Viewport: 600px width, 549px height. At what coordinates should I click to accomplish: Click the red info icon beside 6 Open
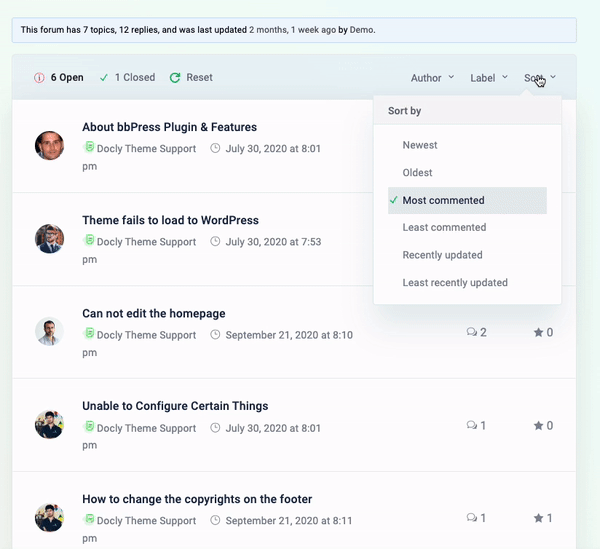[39, 78]
